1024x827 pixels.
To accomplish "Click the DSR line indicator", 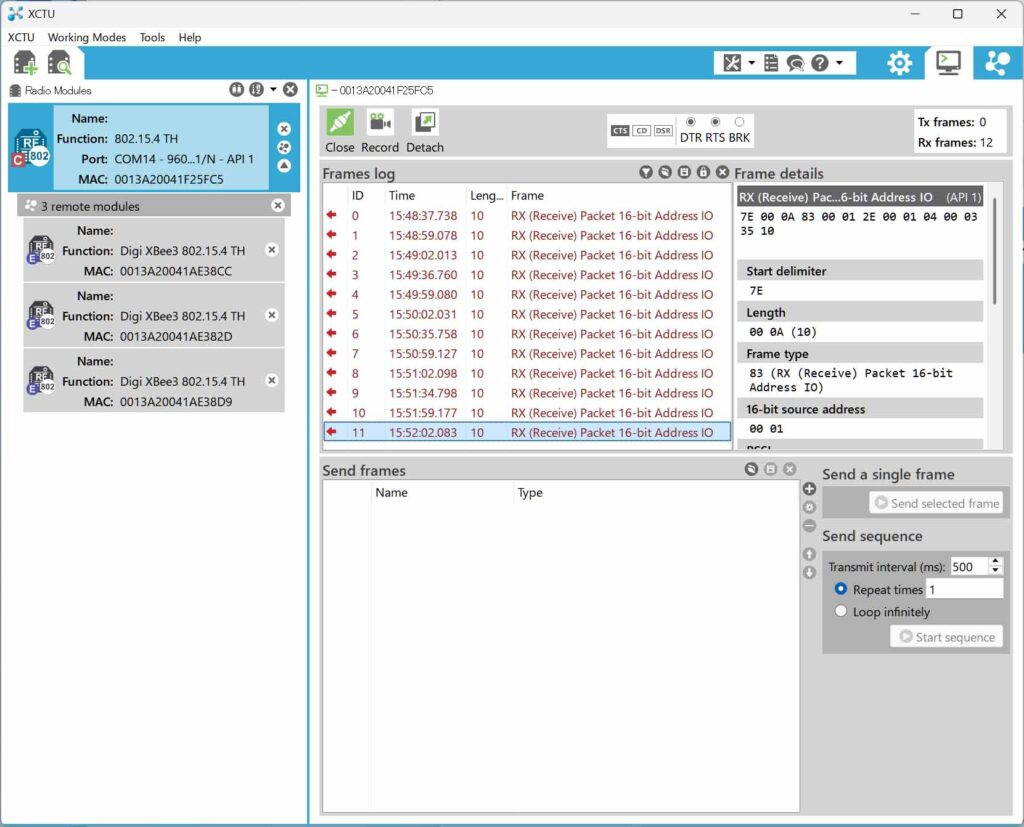I will (x=663, y=131).
